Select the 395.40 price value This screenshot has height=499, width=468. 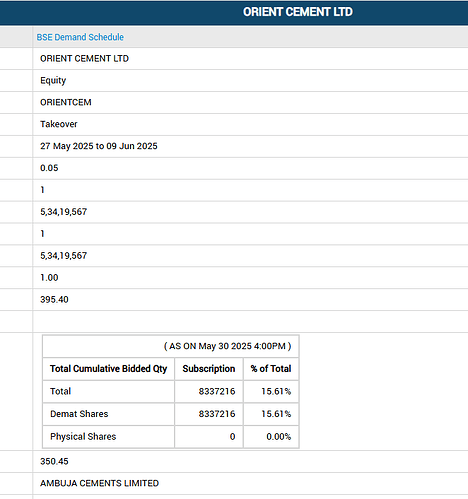click(x=54, y=300)
